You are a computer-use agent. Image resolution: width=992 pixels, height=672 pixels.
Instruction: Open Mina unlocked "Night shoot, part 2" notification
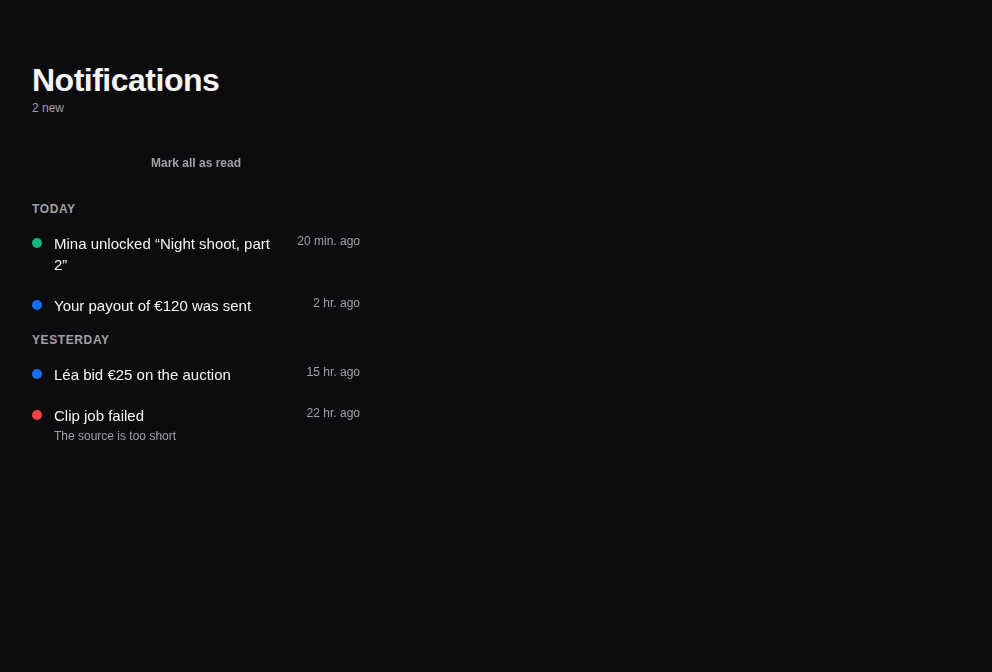[x=195, y=254]
